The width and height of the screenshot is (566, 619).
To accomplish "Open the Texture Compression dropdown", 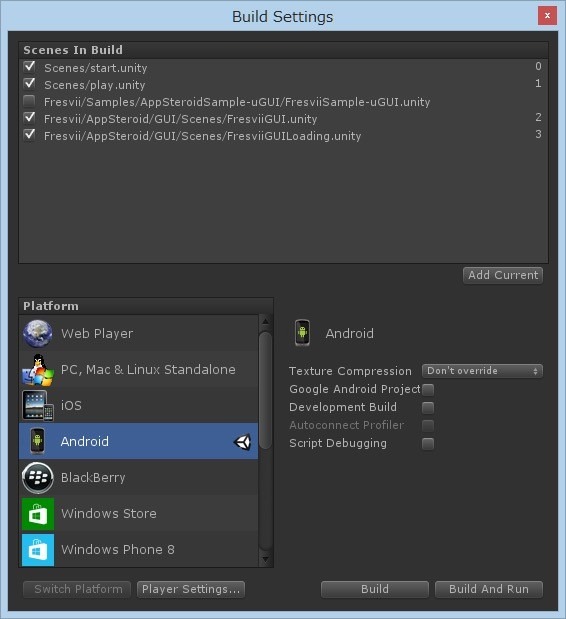I will pyautogui.click(x=482, y=371).
